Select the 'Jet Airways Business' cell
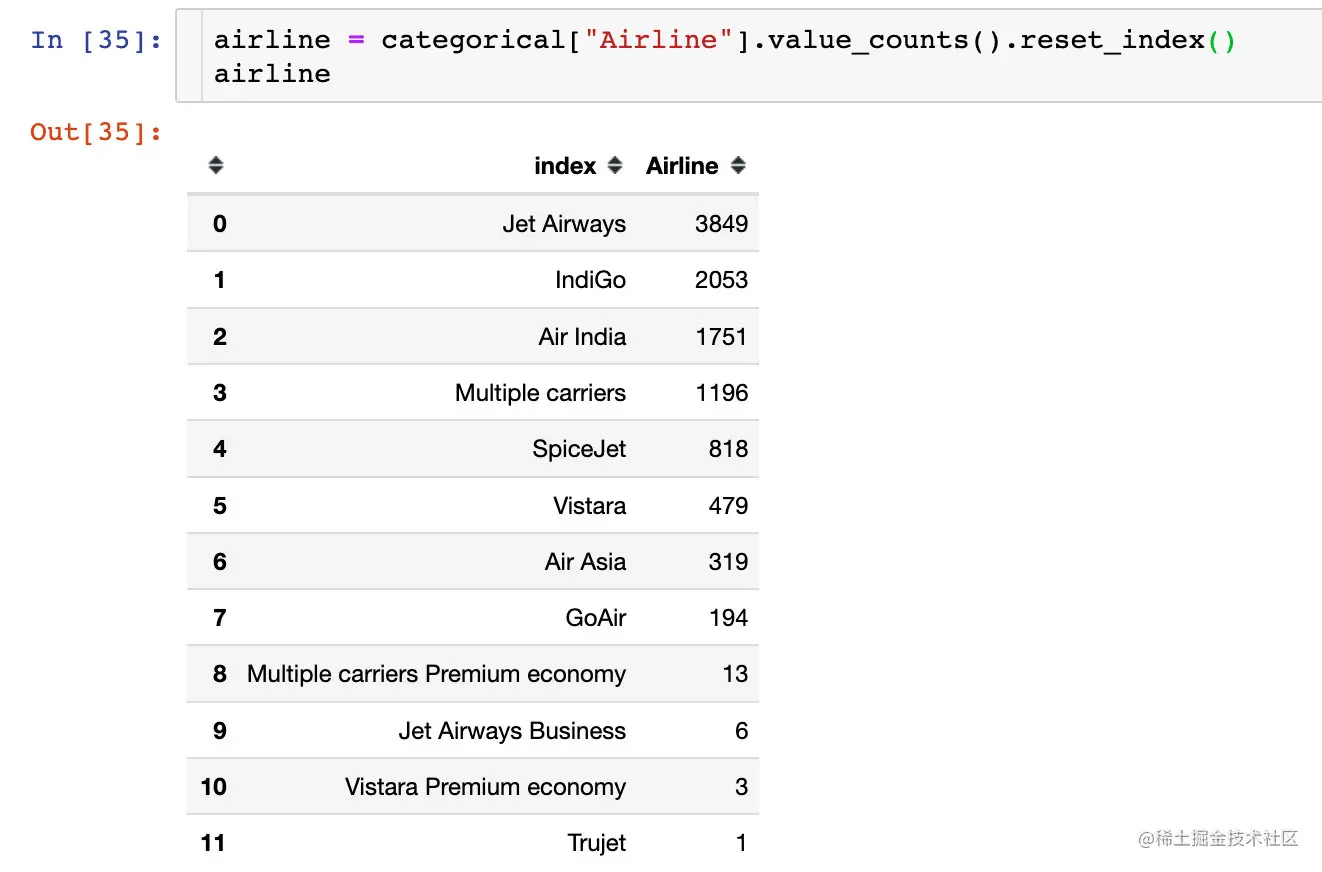Viewport: 1322px width, 872px height. (512, 731)
